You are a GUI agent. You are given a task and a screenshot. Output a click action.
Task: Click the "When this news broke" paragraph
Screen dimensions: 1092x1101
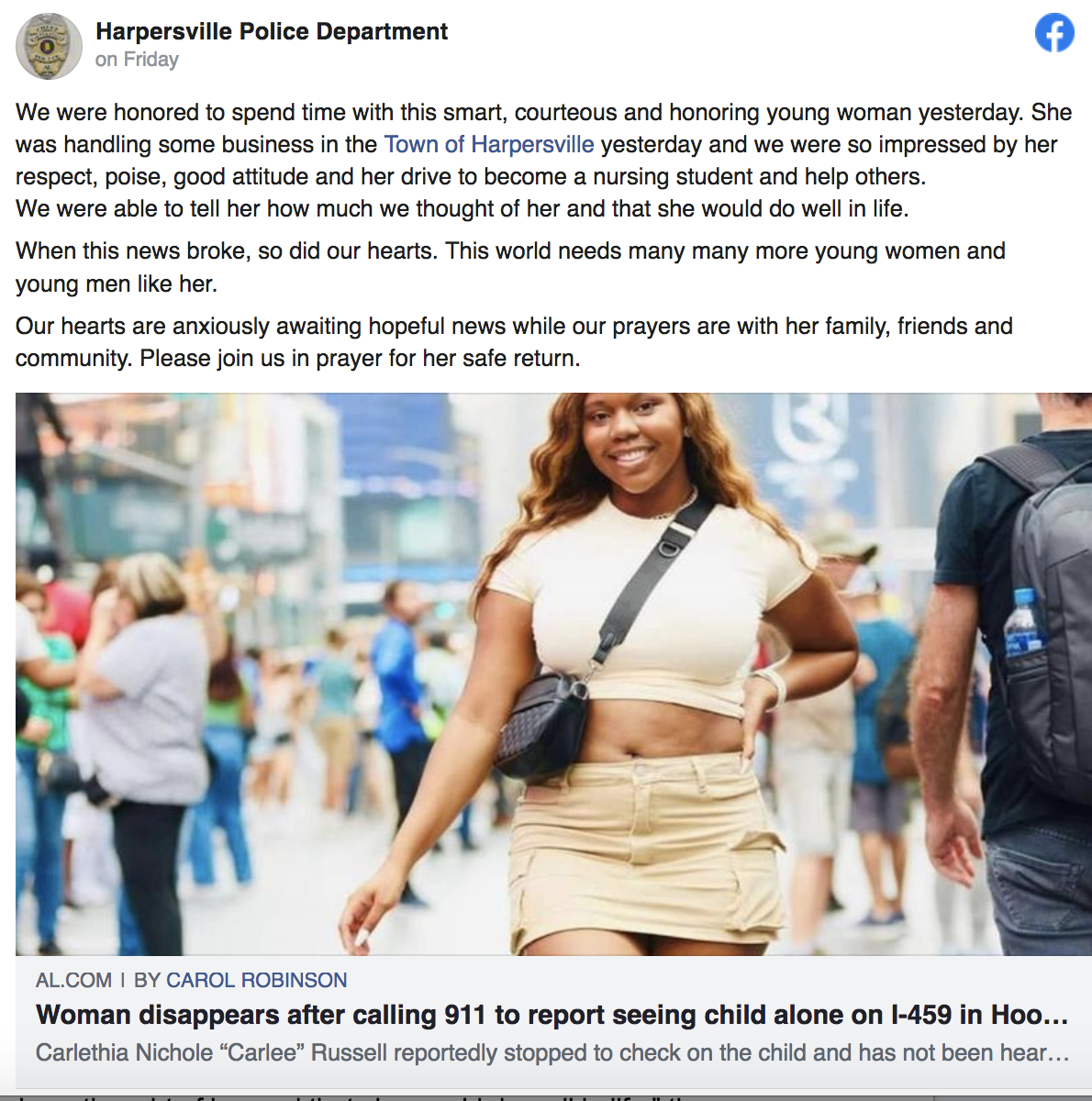coord(510,267)
